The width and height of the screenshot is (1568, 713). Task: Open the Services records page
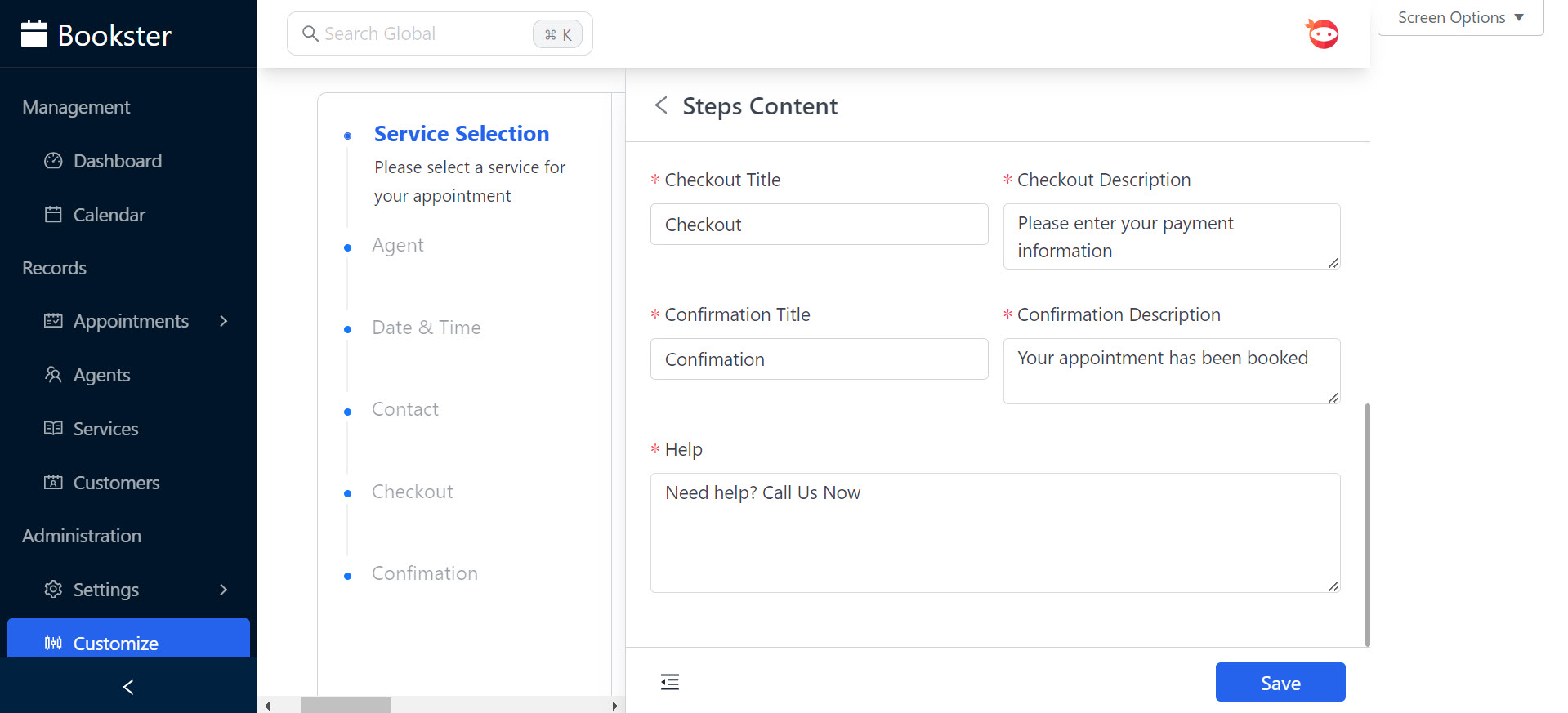tap(105, 429)
